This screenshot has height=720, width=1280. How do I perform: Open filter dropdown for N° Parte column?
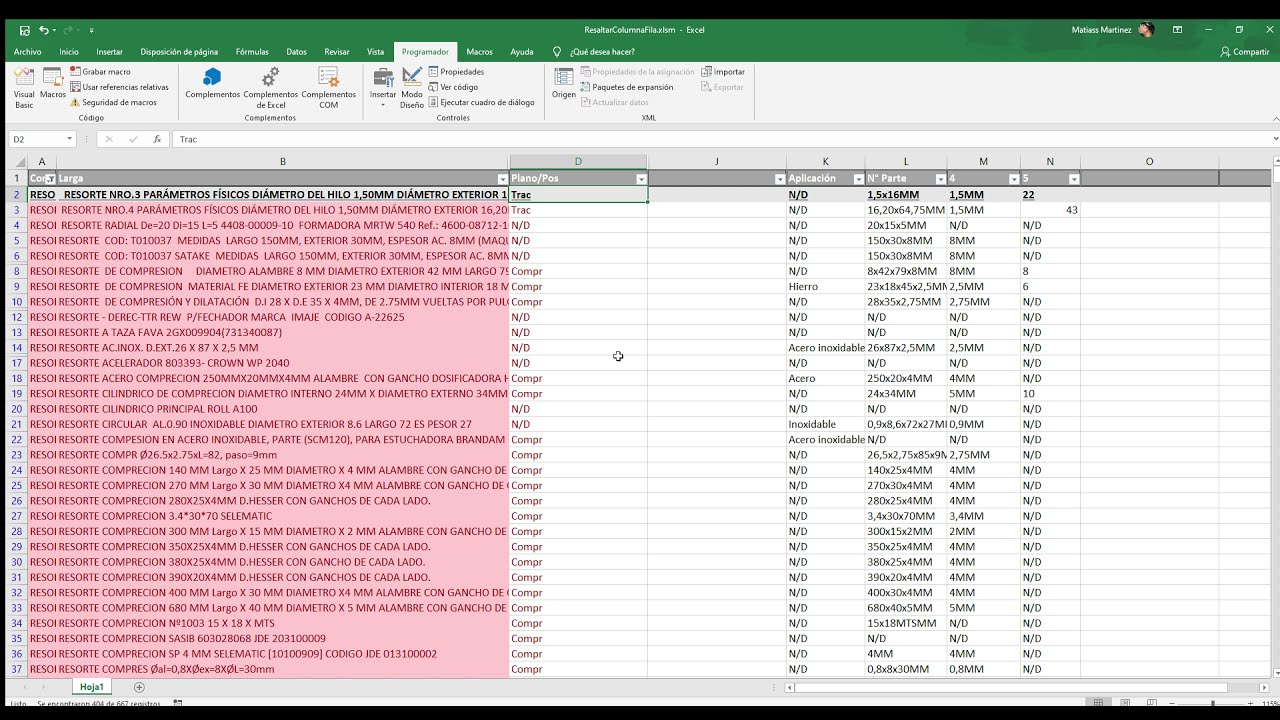(x=940, y=179)
